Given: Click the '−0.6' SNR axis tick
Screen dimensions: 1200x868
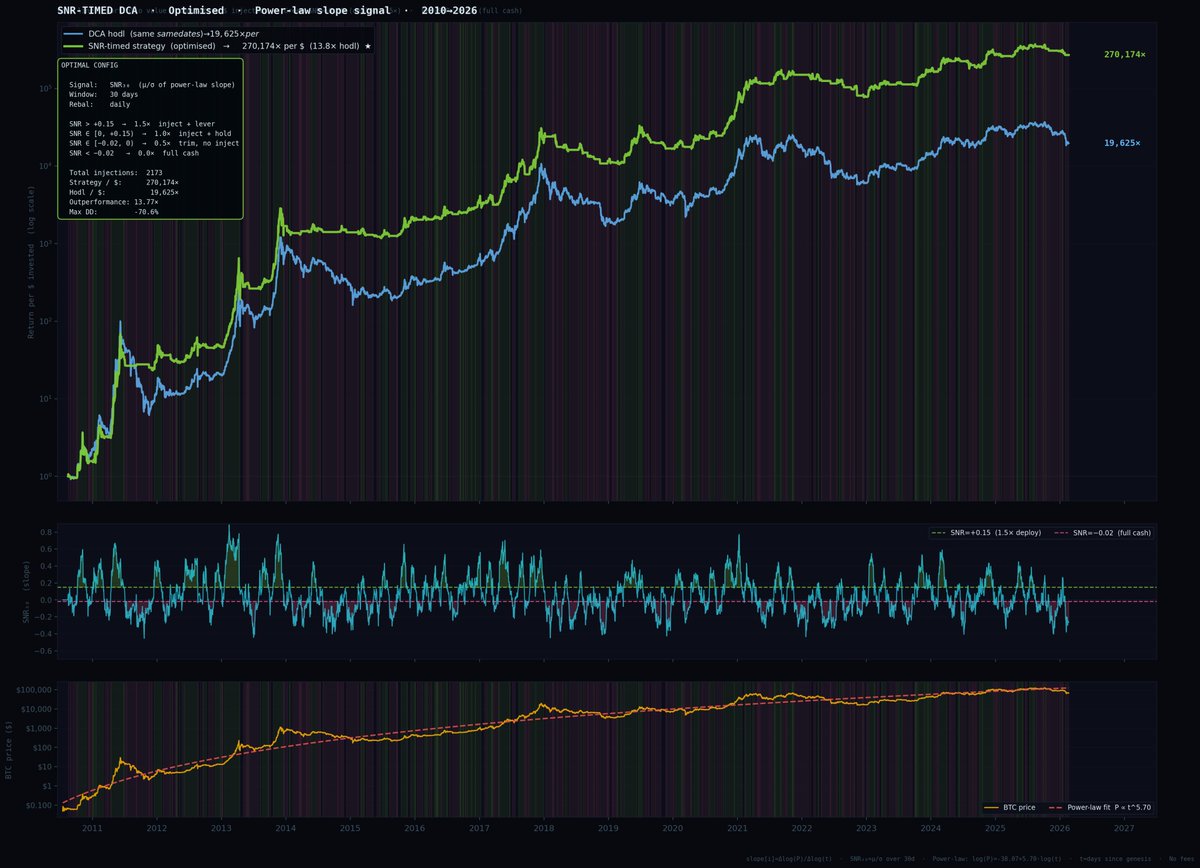Looking at the screenshot, I should (x=45, y=651).
